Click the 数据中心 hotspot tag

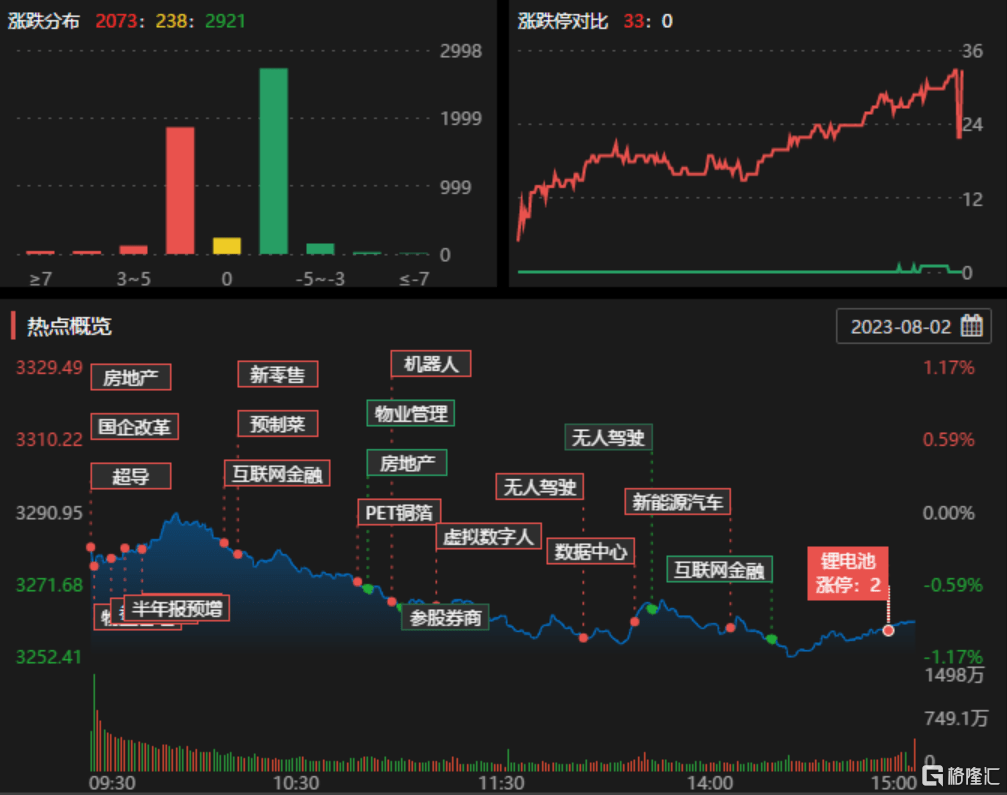(x=590, y=551)
